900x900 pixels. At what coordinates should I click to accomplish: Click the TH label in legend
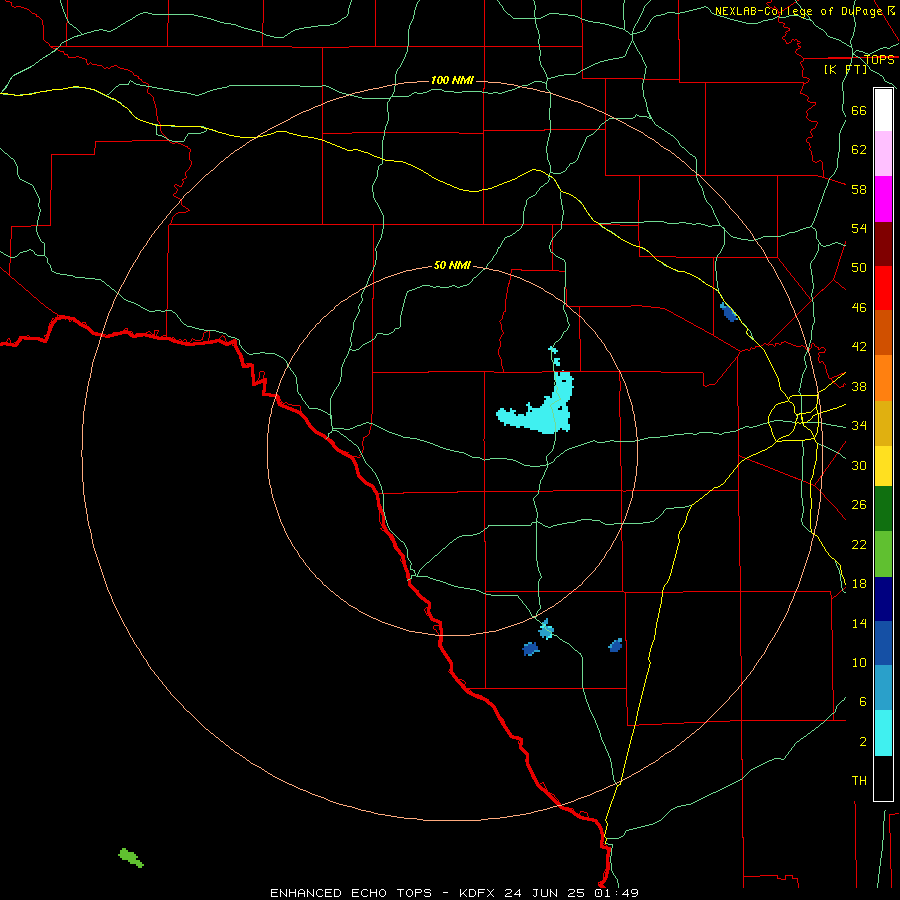859,781
